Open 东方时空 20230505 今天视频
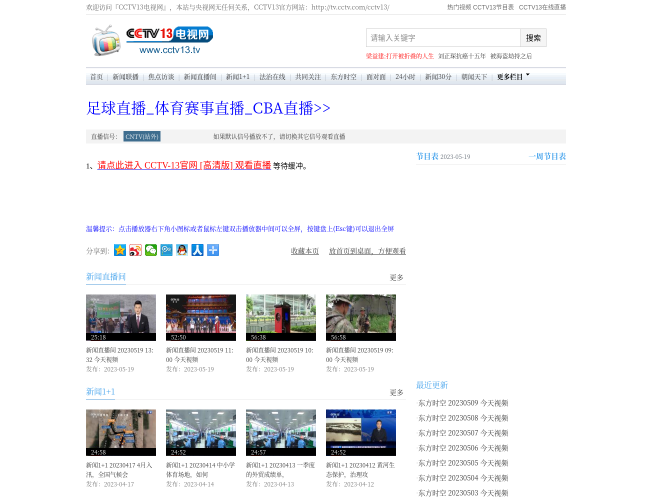 (x=463, y=463)
